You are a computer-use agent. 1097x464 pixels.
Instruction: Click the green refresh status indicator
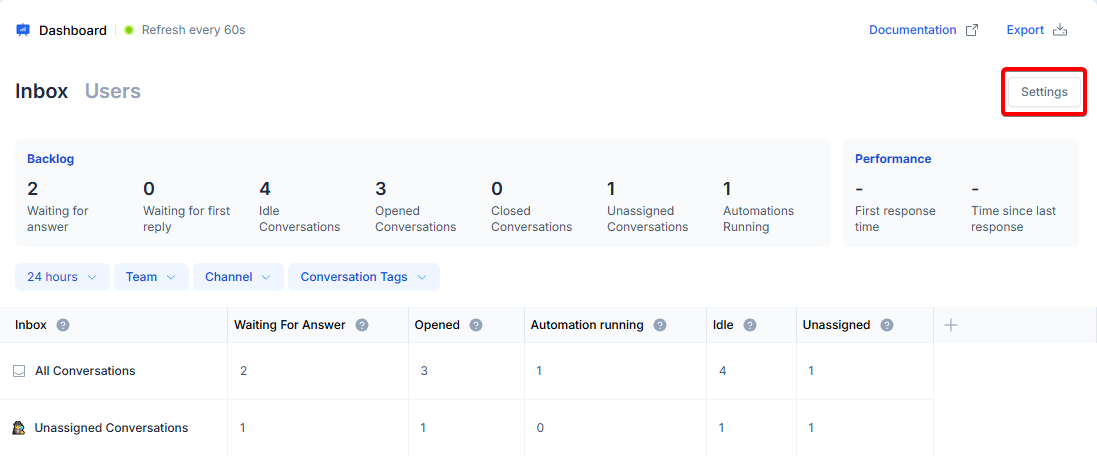(129, 30)
